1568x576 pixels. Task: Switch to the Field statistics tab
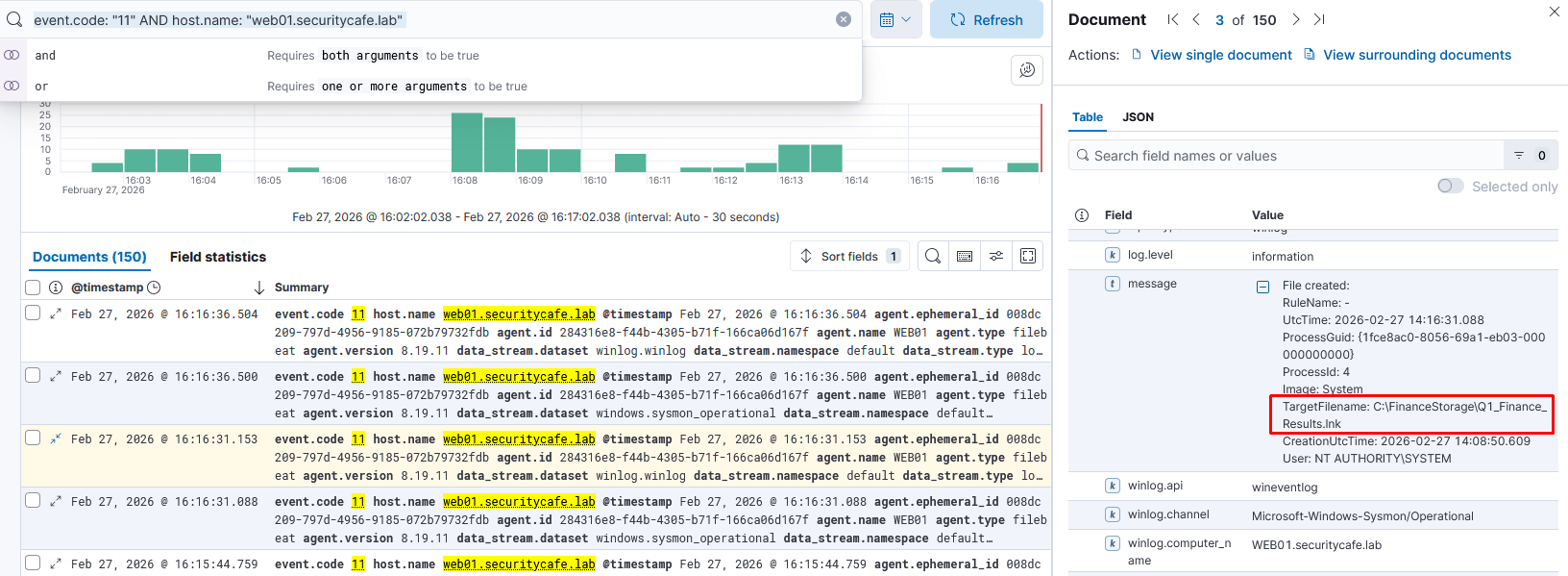tap(218, 257)
